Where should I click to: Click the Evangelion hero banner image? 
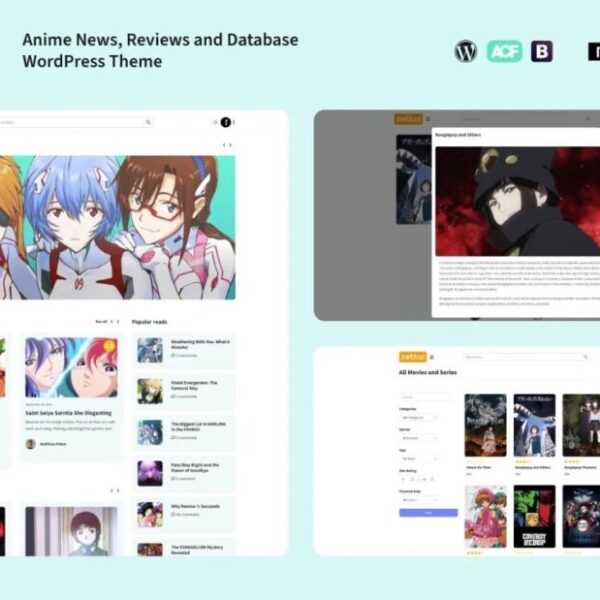pos(117,227)
